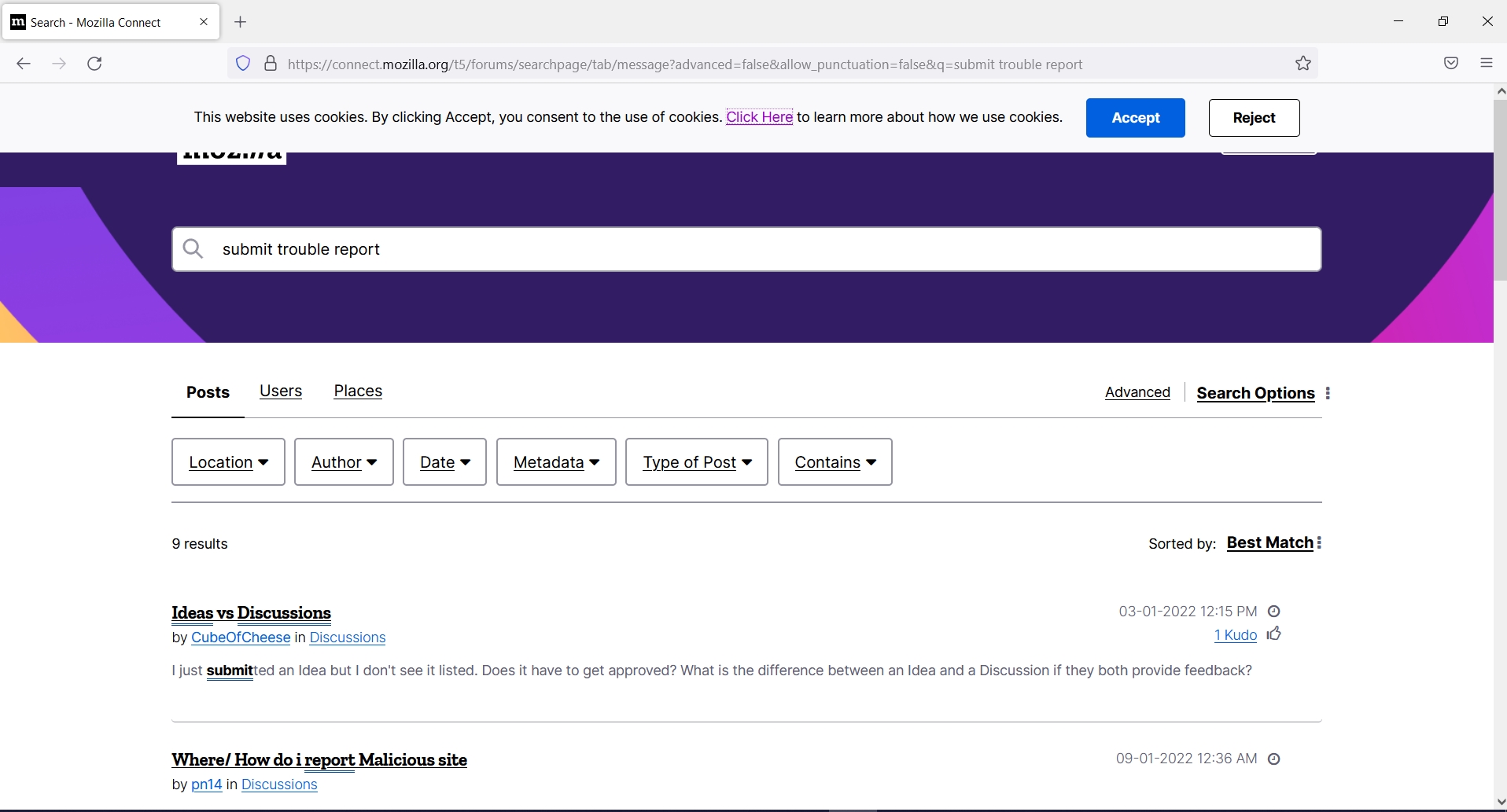Bookmark this page with the star icon
This screenshot has width=1507, height=812.
click(1303, 64)
